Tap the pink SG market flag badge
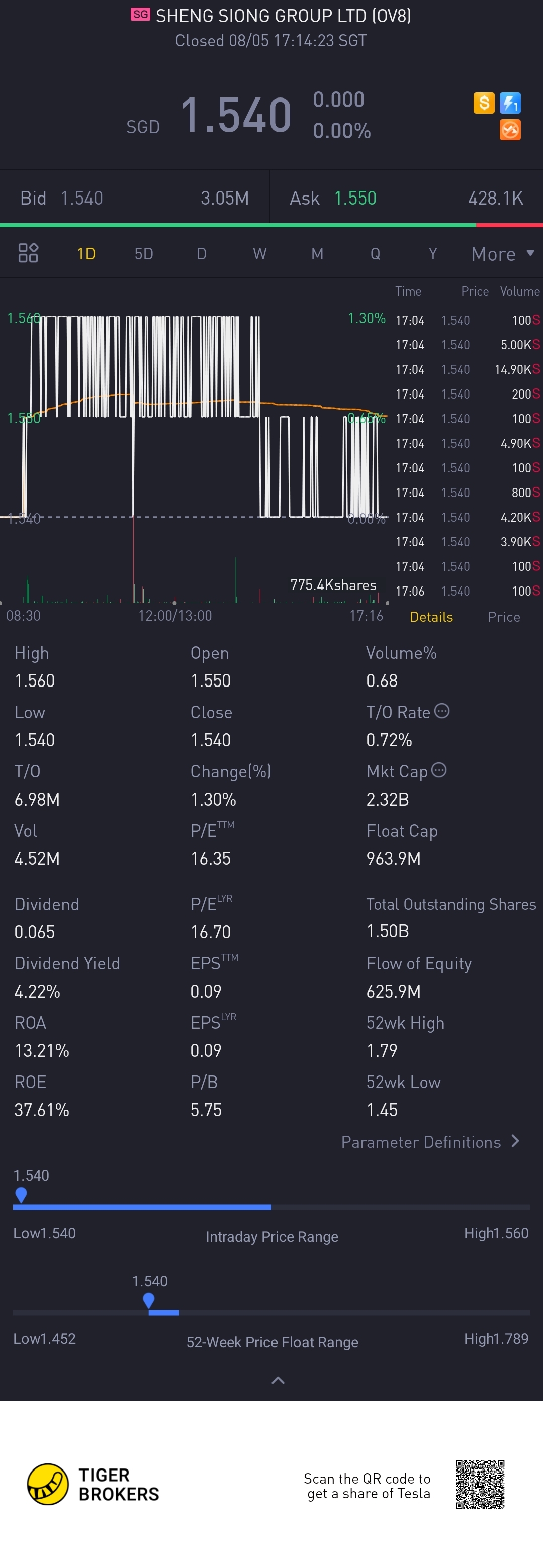 (141, 15)
